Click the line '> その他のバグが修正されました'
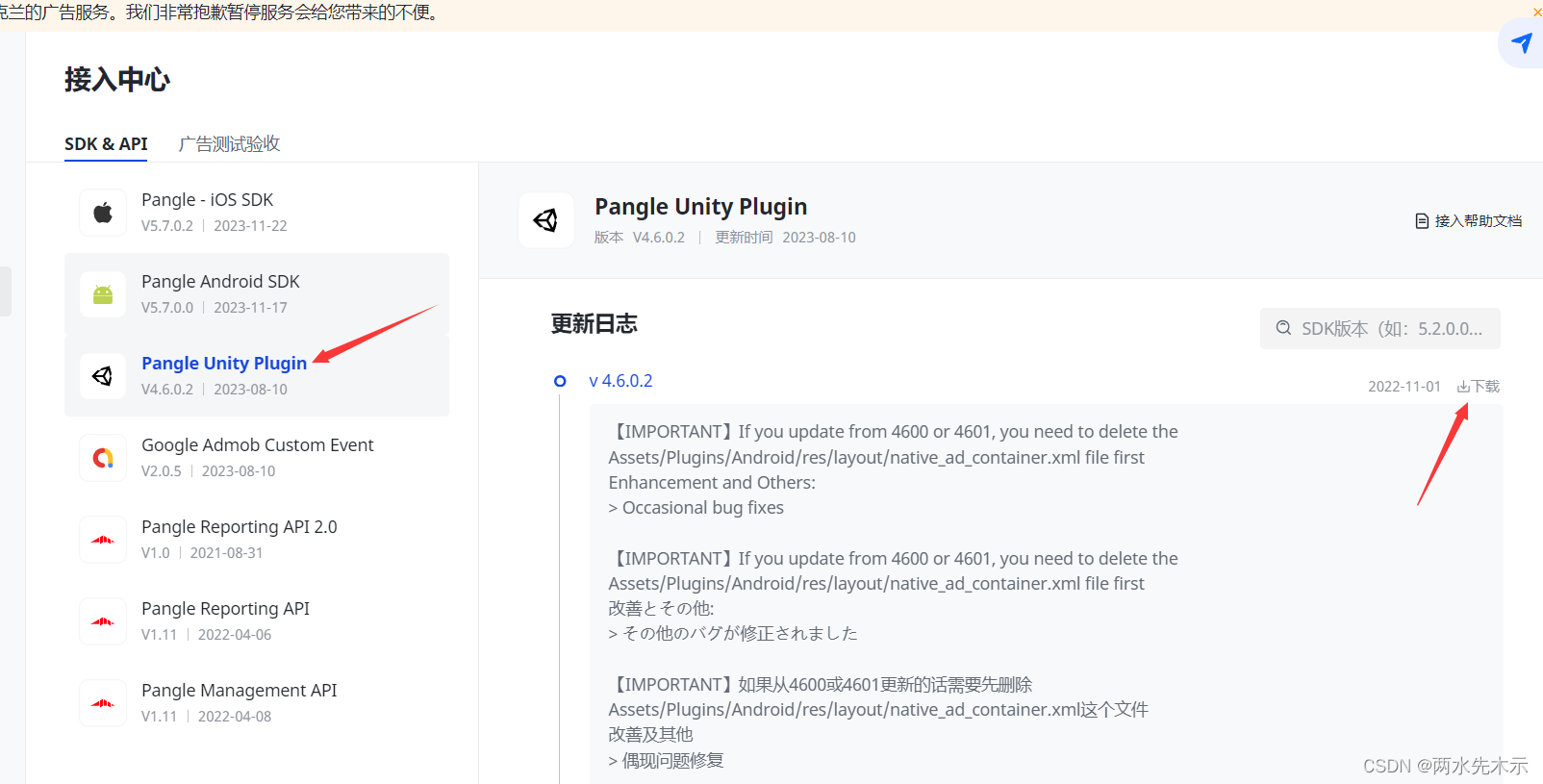The height and width of the screenshot is (784, 1543). pyautogui.click(x=733, y=634)
